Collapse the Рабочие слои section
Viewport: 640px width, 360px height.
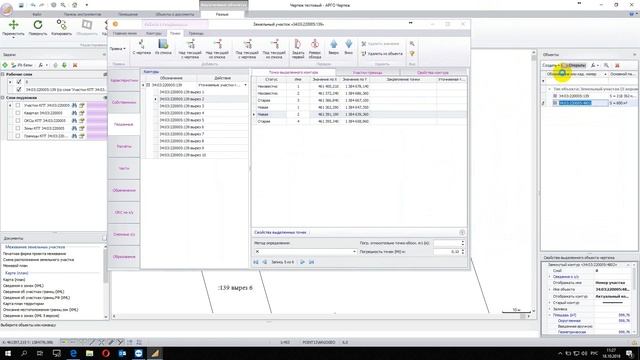point(3,74)
